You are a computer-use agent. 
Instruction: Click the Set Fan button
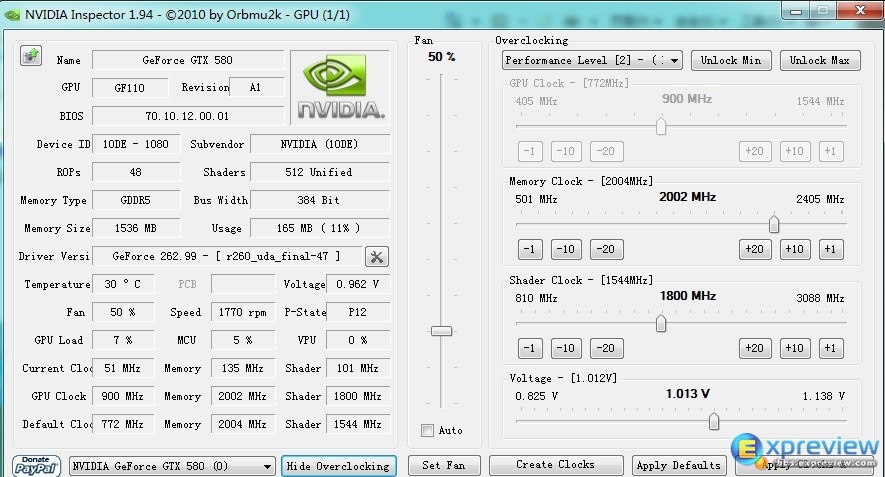coord(444,465)
